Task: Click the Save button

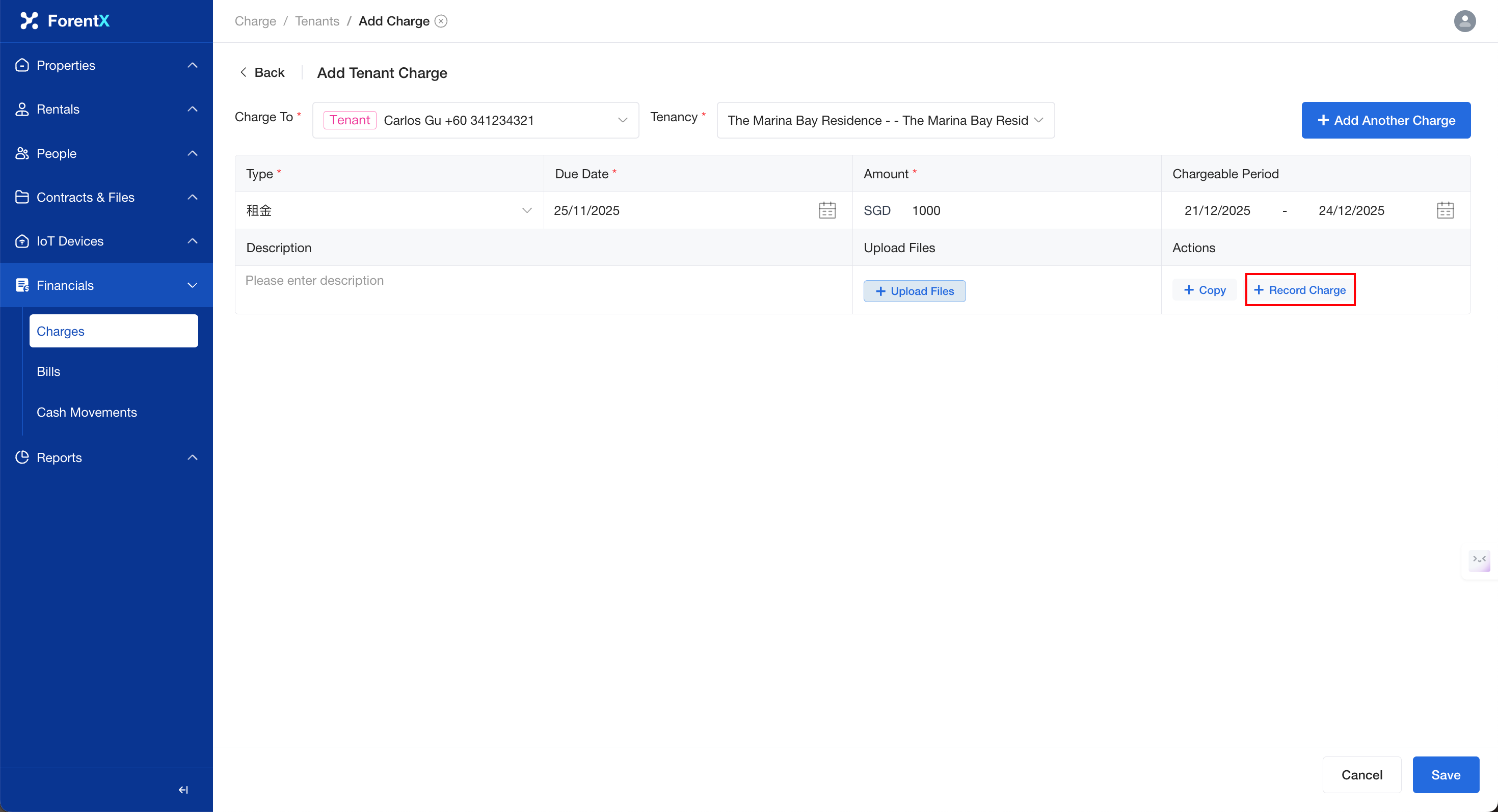Action: [1445, 775]
